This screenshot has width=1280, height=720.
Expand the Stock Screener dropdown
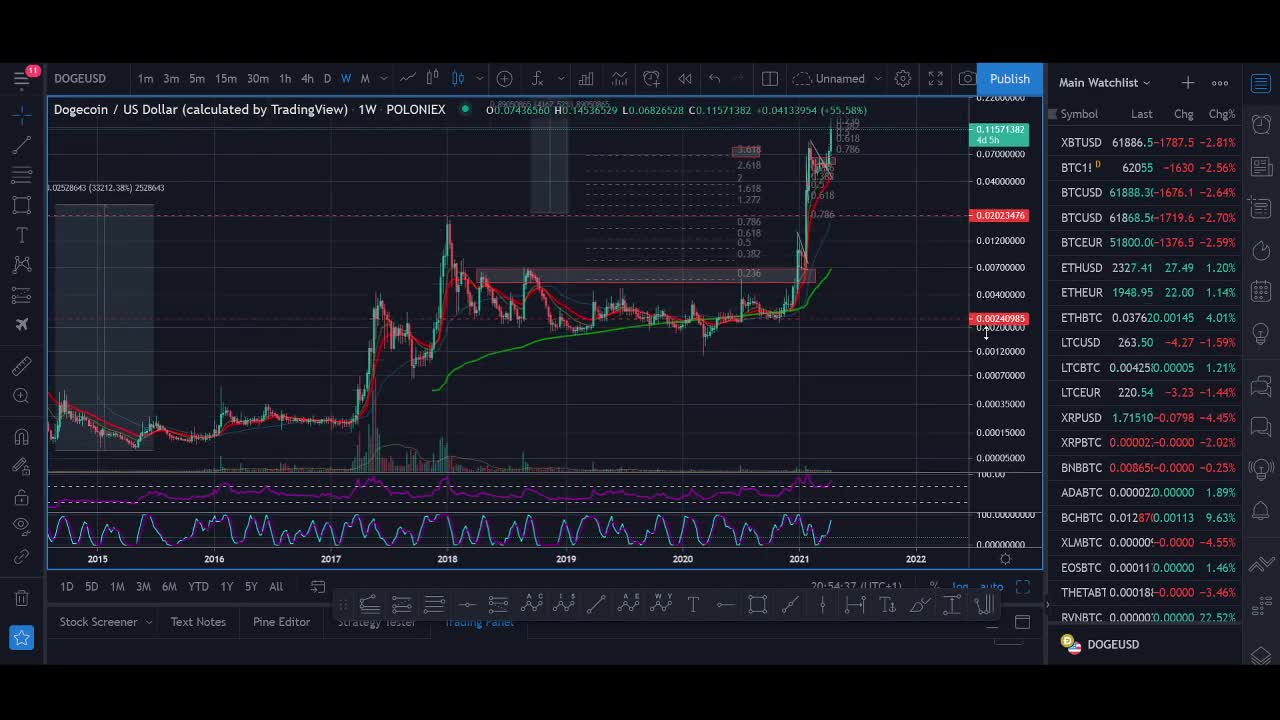(149, 622)
